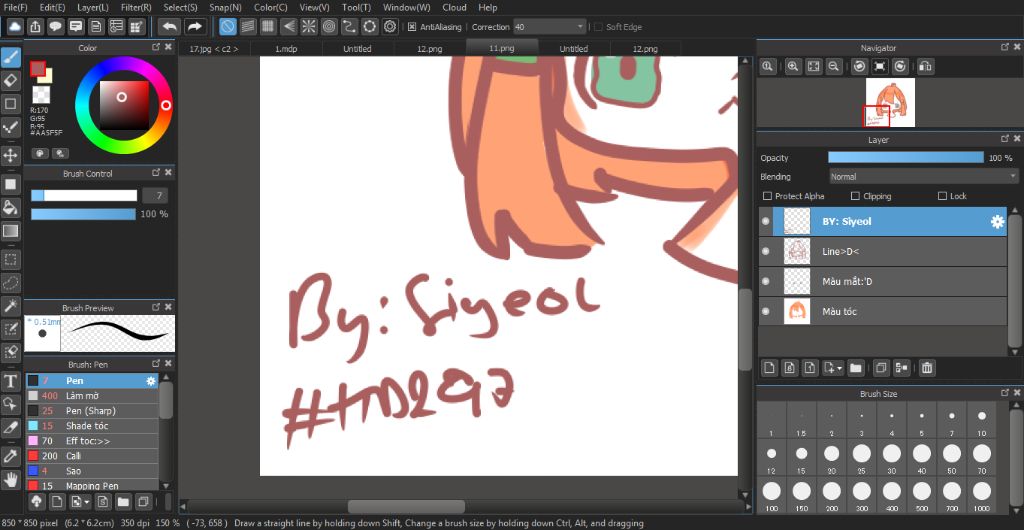Viewport: 1024px width, 530px height.
Task: Click the cloud icon in top toolbar
Action: pyautogui.click(x=15, y=27)
